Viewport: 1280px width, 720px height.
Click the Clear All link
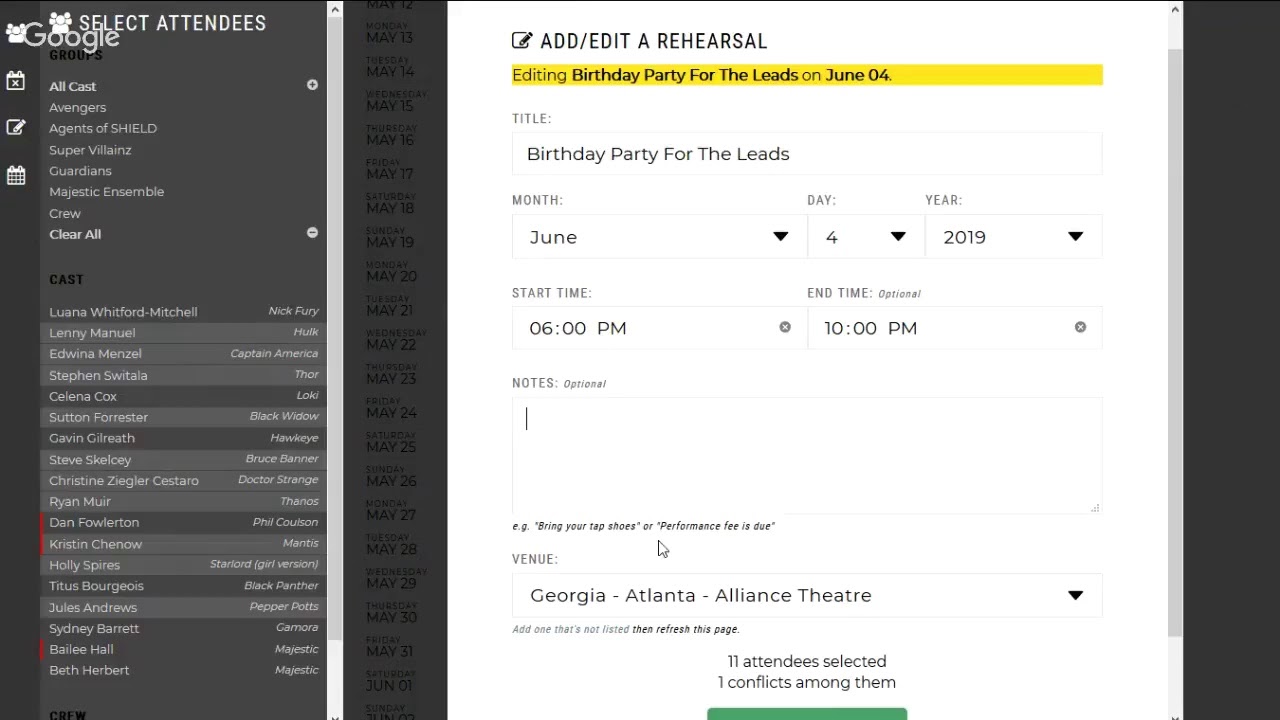coord(75,234)
